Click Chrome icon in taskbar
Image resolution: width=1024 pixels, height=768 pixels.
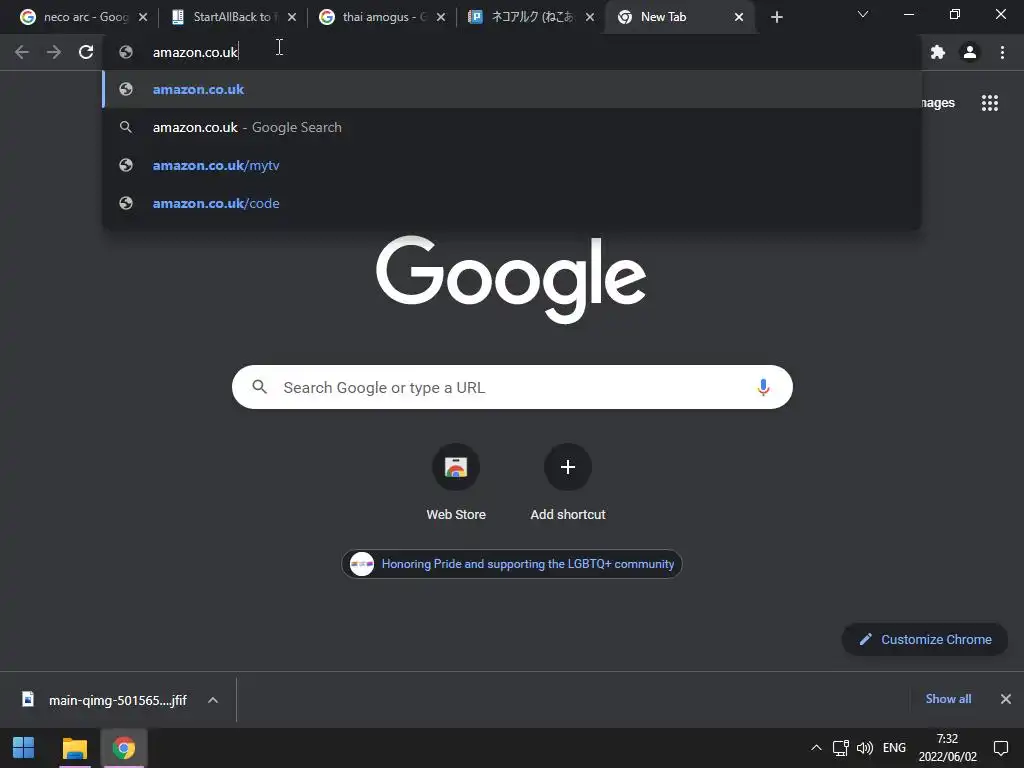tap(123, 748)
